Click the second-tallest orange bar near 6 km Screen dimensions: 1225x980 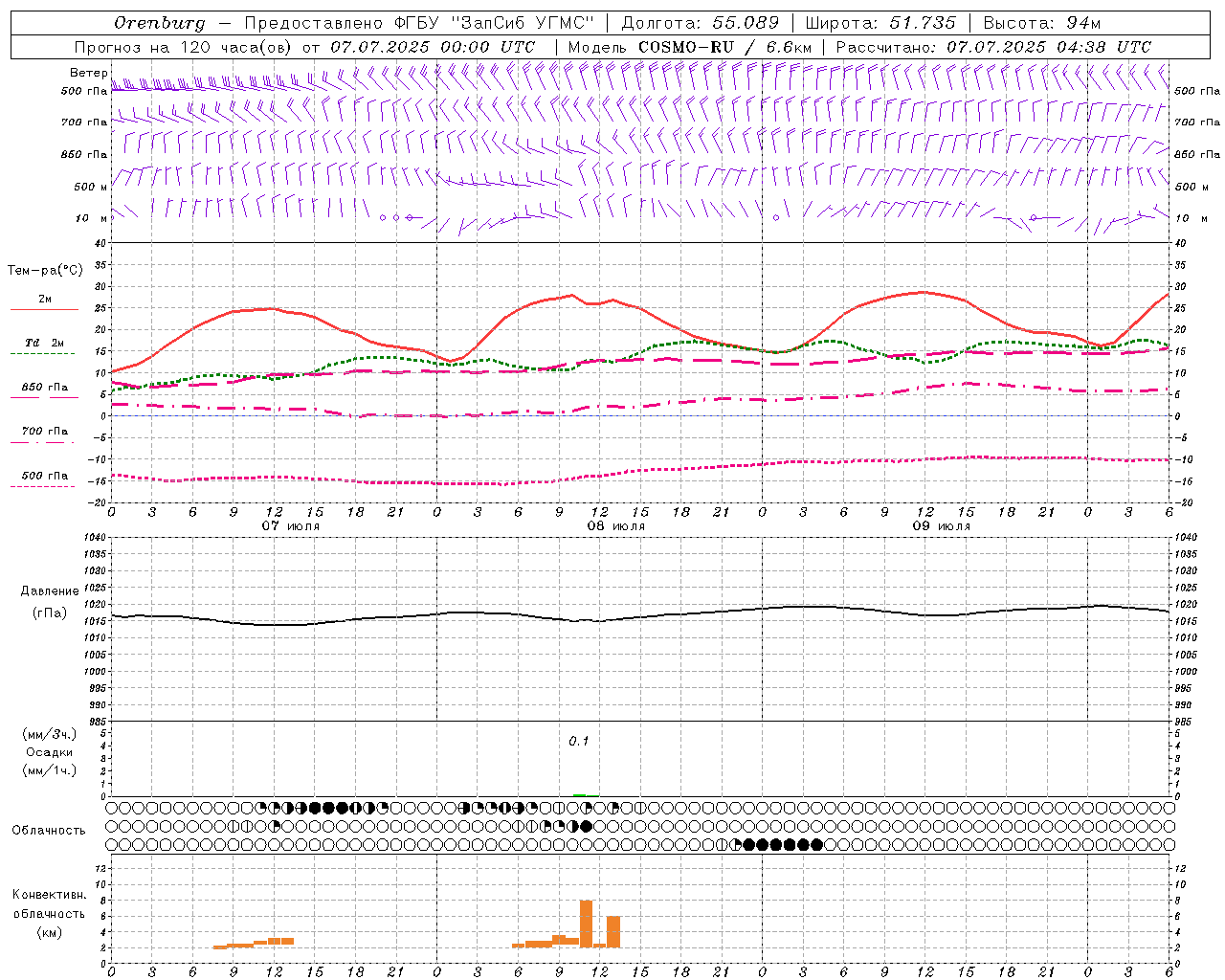click(613, 932)
